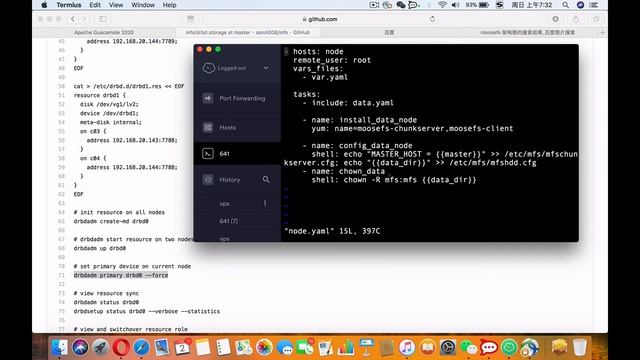Click the volume icon in menu bar
This screenshot has height=360, width=640.
tap(456, 5)
